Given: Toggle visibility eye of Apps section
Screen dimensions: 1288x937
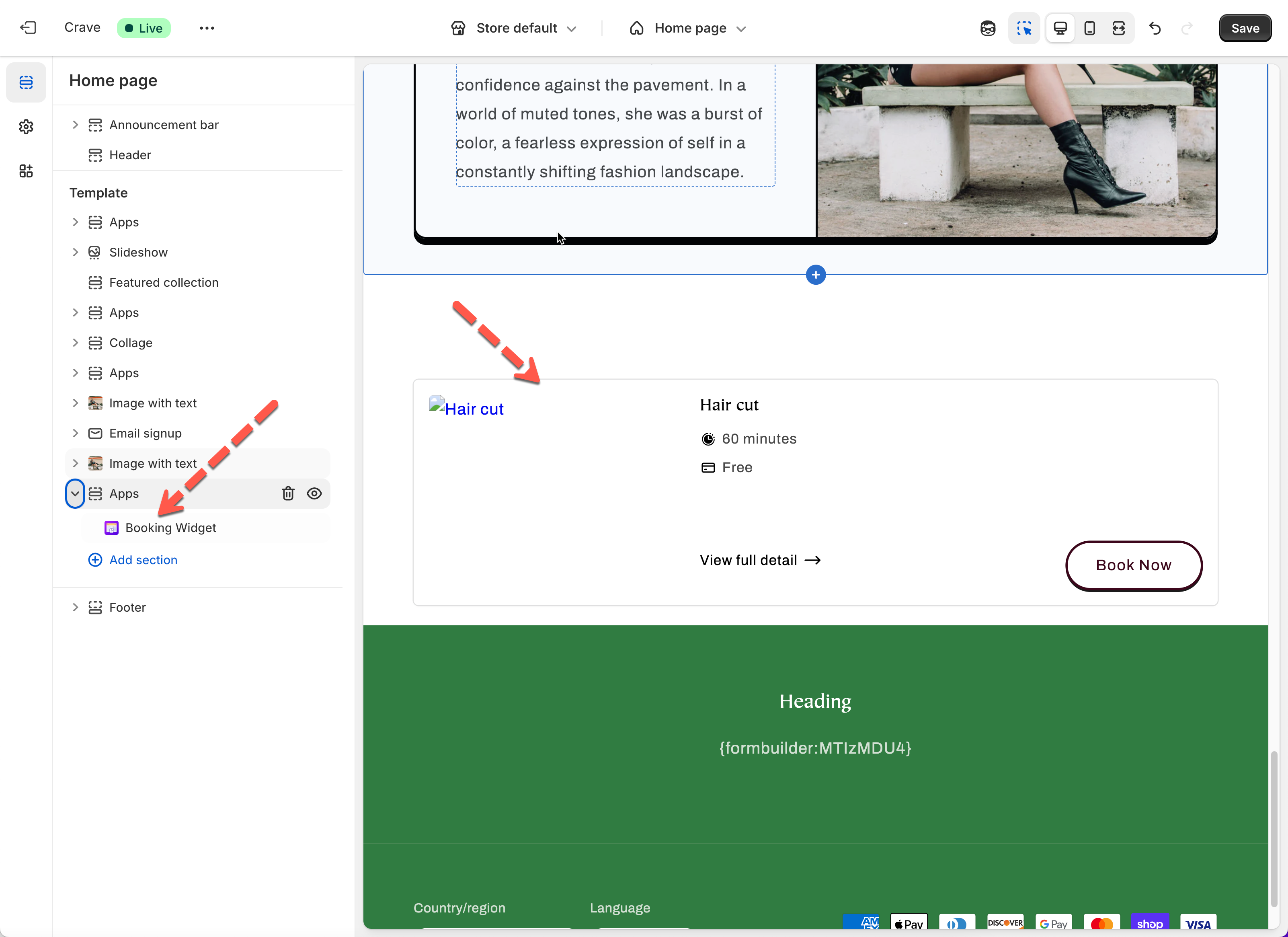Looking at the screenshot, I should 314,493.
